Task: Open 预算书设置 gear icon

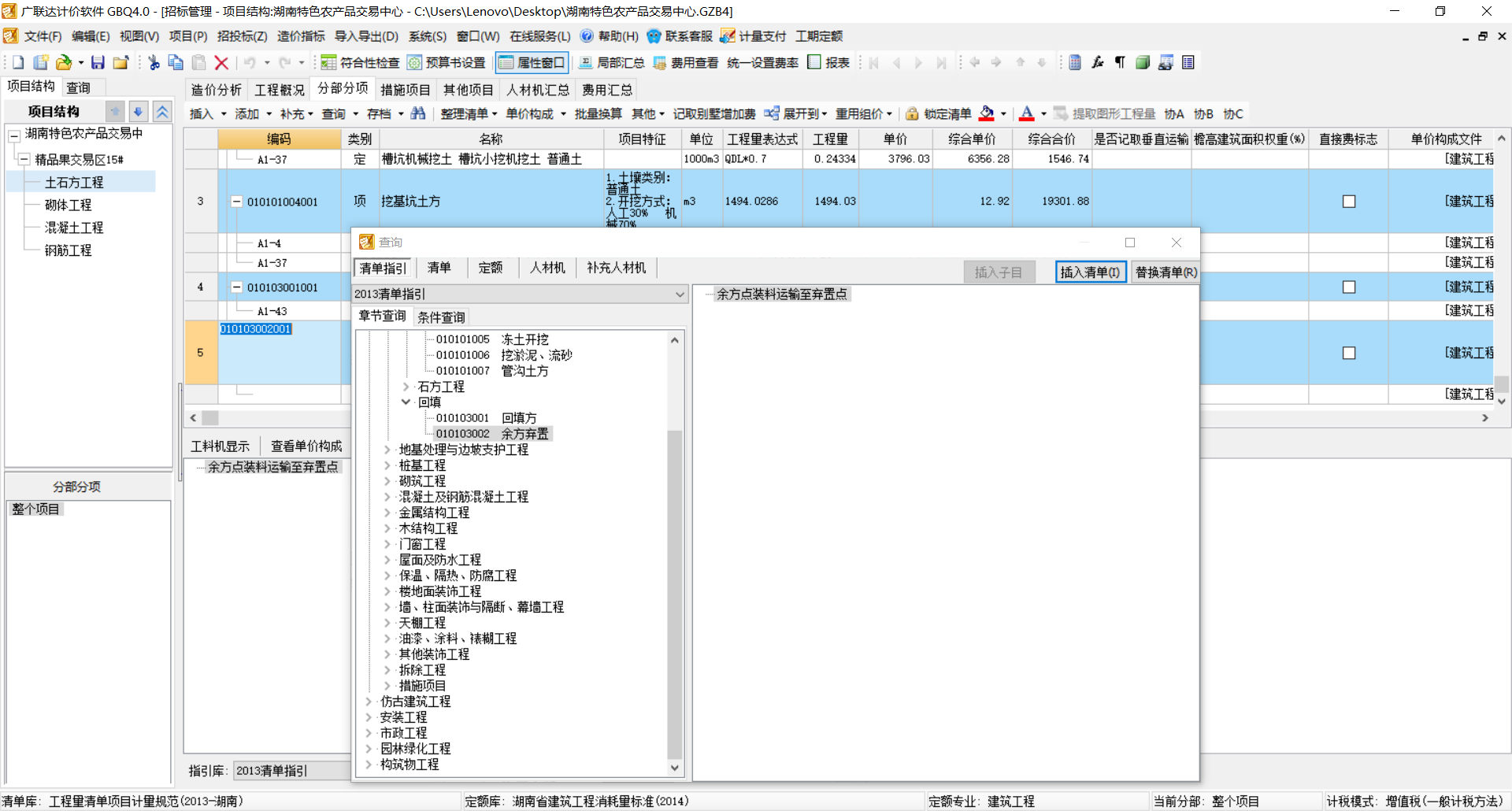Action: 414,63
